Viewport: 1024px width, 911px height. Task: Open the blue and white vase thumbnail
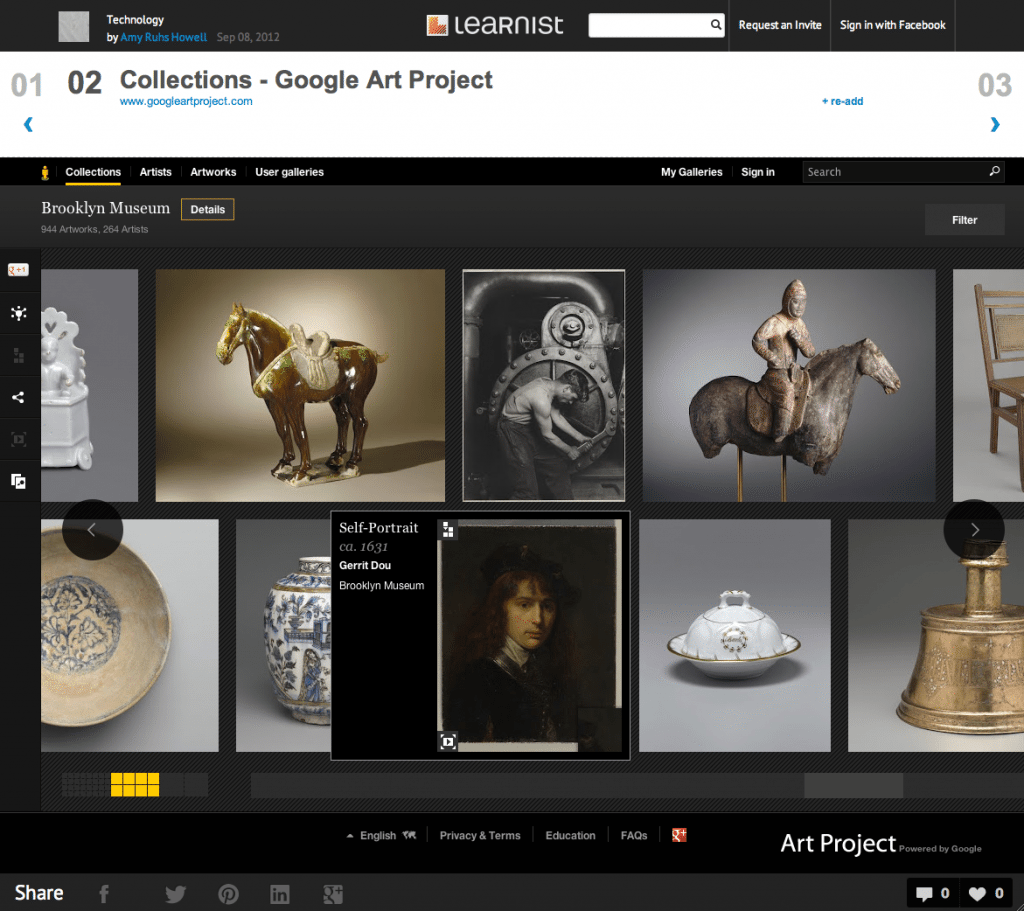(x=283, y=635)
